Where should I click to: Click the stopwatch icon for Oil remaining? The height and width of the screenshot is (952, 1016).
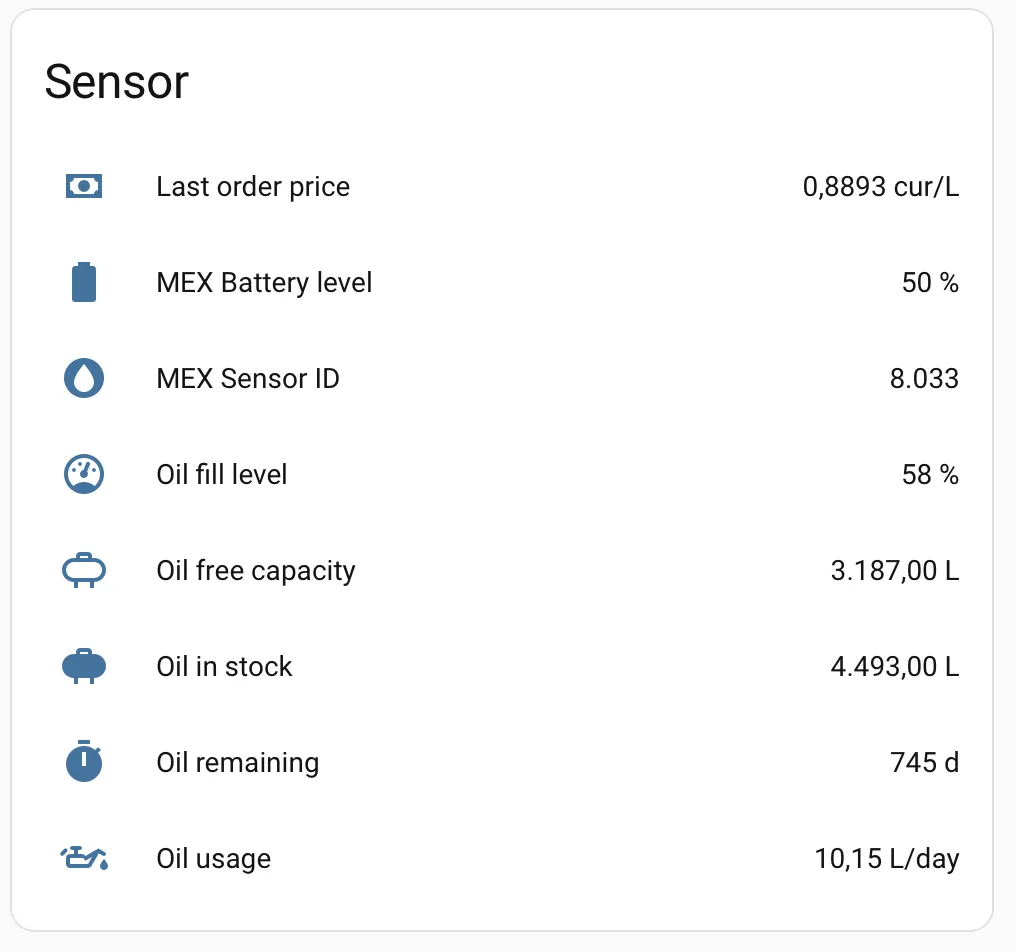pyautogui.click(x=84, y=761)
